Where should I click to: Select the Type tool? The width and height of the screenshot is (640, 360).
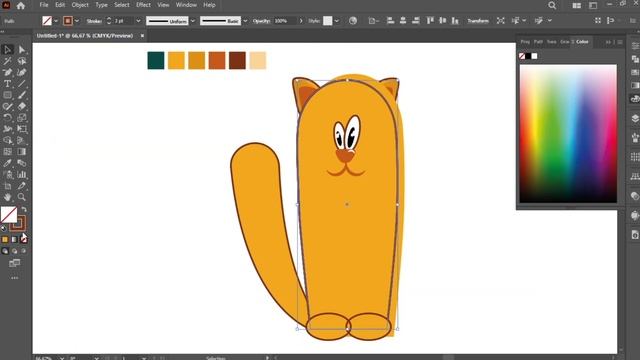click(7, 84)
